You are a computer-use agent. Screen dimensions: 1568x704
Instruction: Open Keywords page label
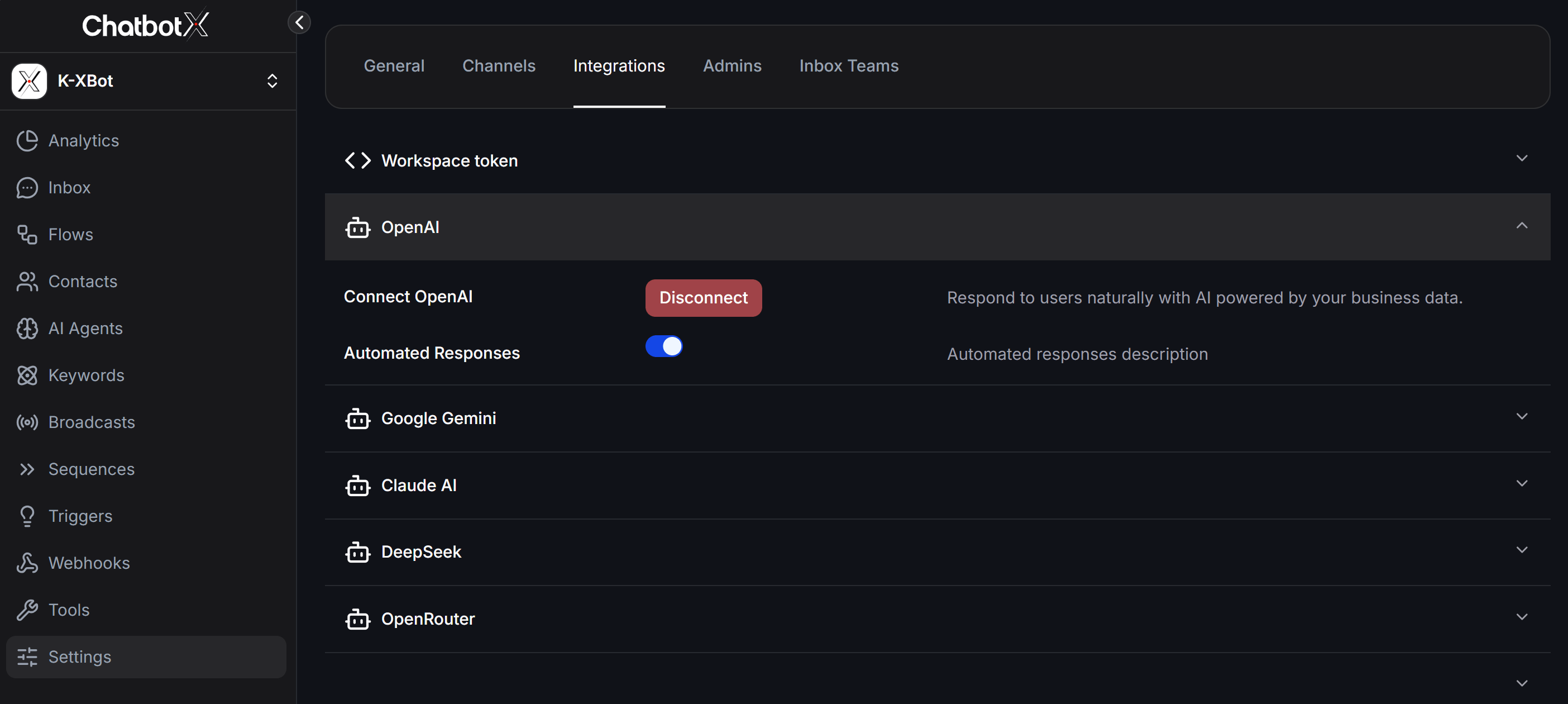86,375
